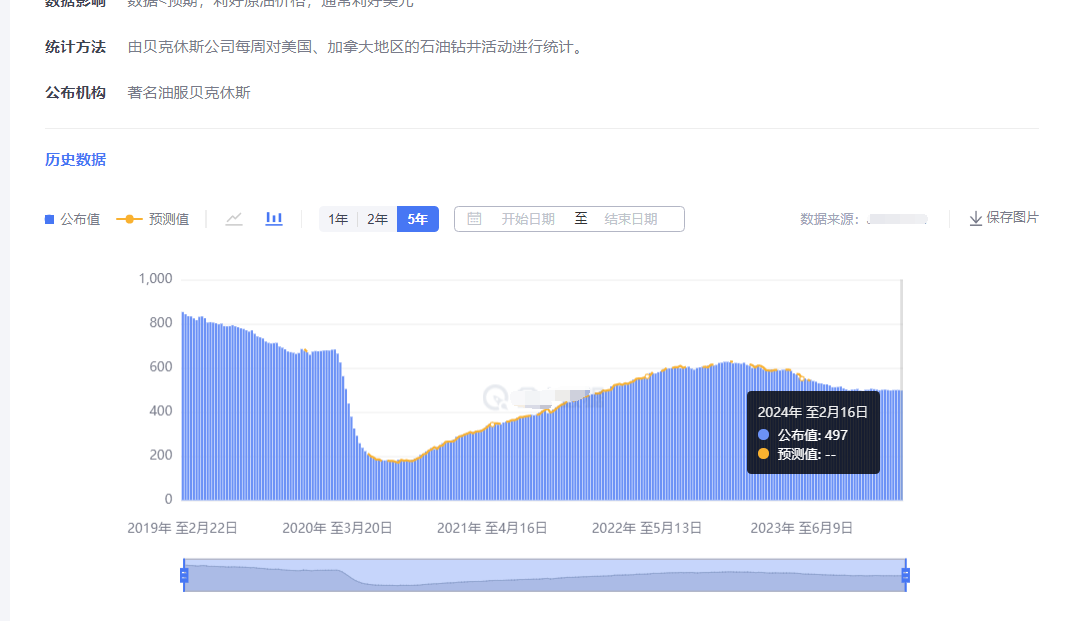Switch to the 1年 time range tab
1070x621 pixels.
click(x=338, y=218)
